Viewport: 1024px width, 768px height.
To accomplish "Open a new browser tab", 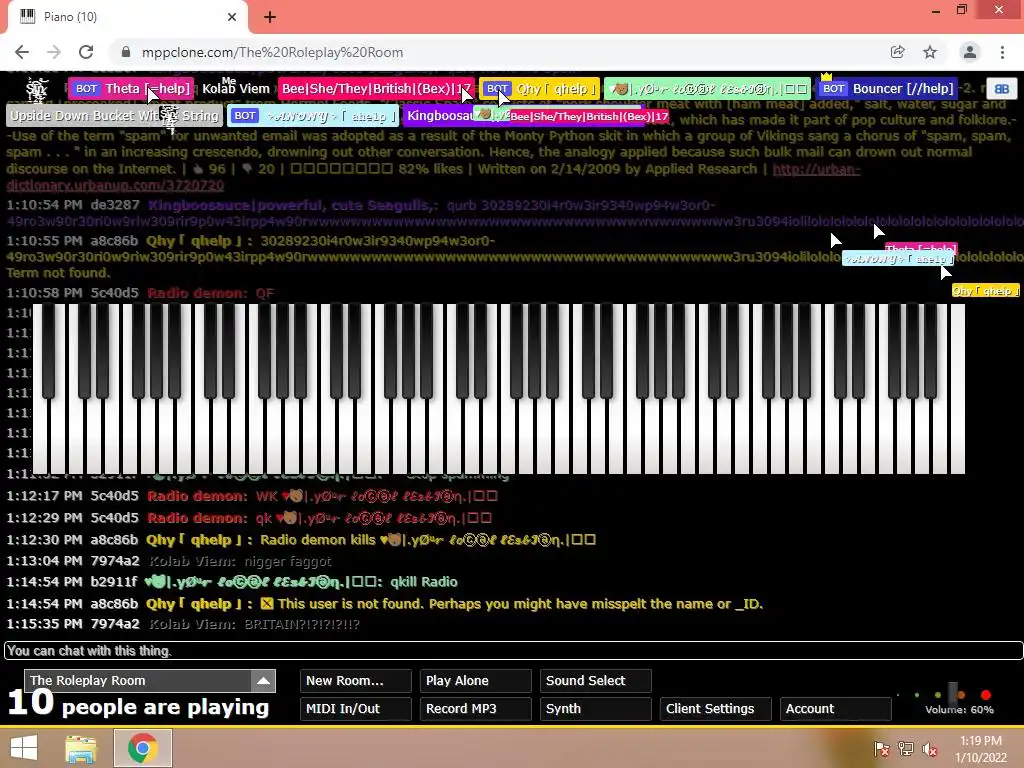I will click(270, 17).
